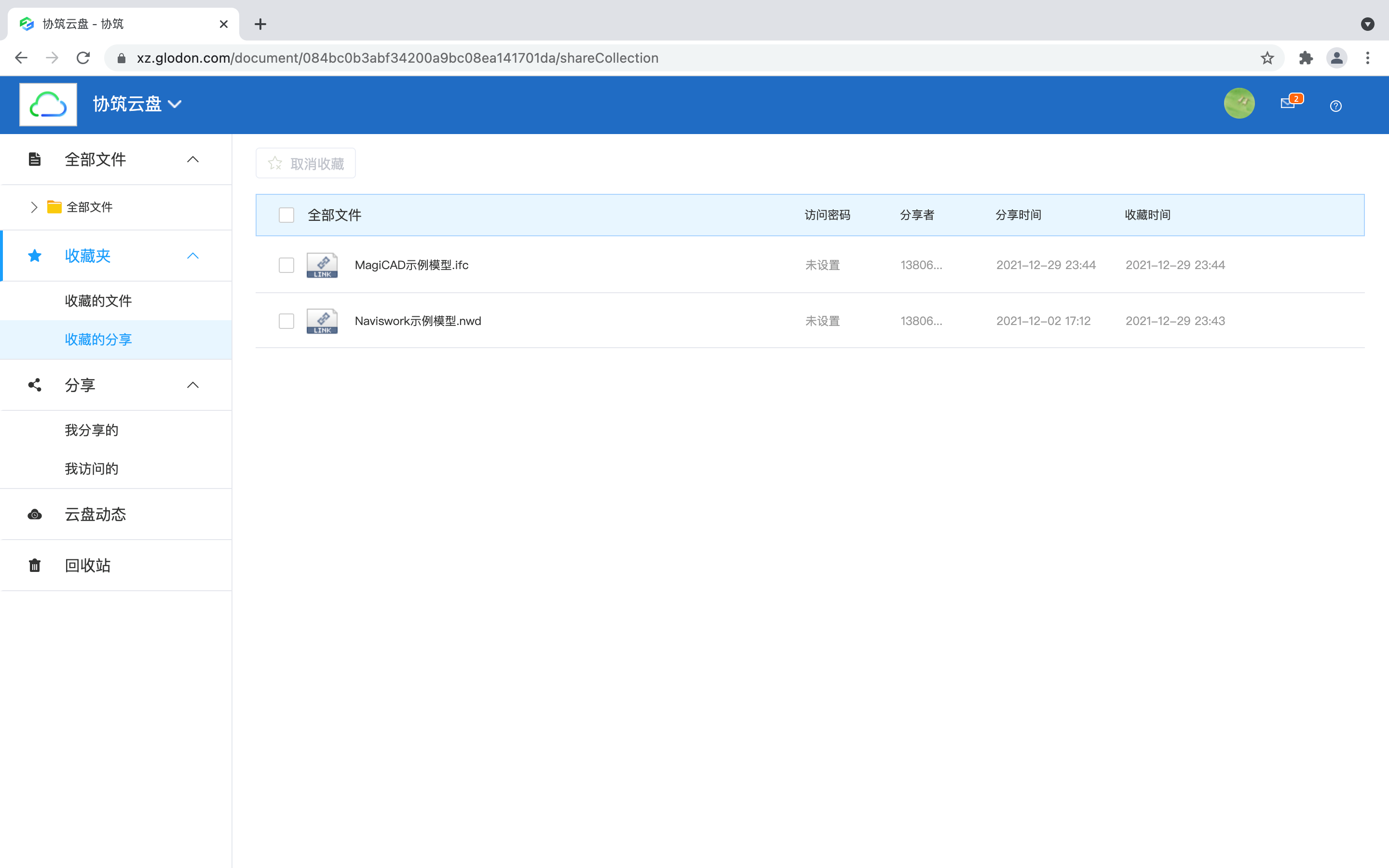Click the 分享 share icon in sidebar
This screenshot has width=1389, height=868.
point(34,385)
